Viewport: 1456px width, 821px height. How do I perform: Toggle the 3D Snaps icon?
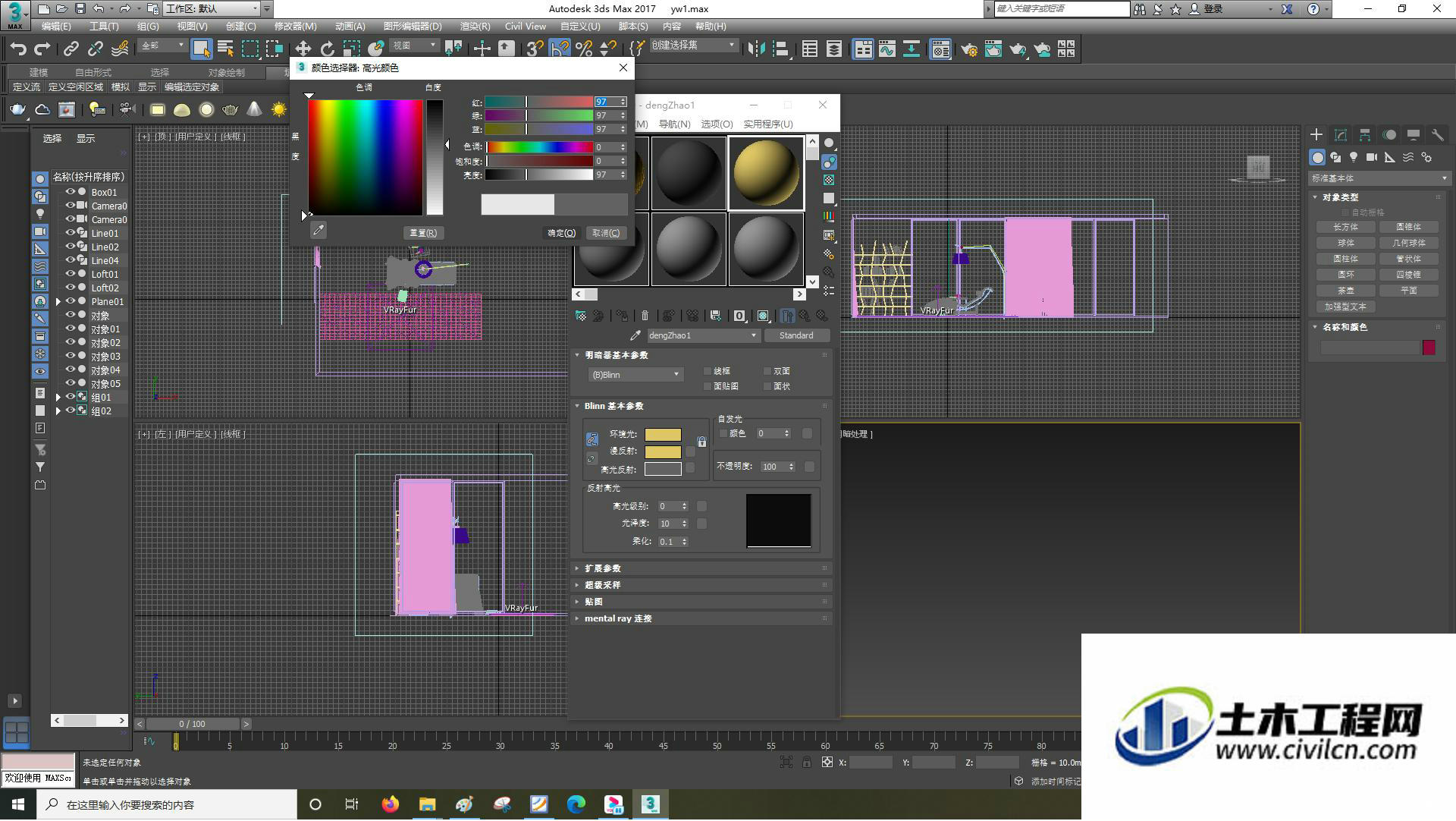(535, 49)
